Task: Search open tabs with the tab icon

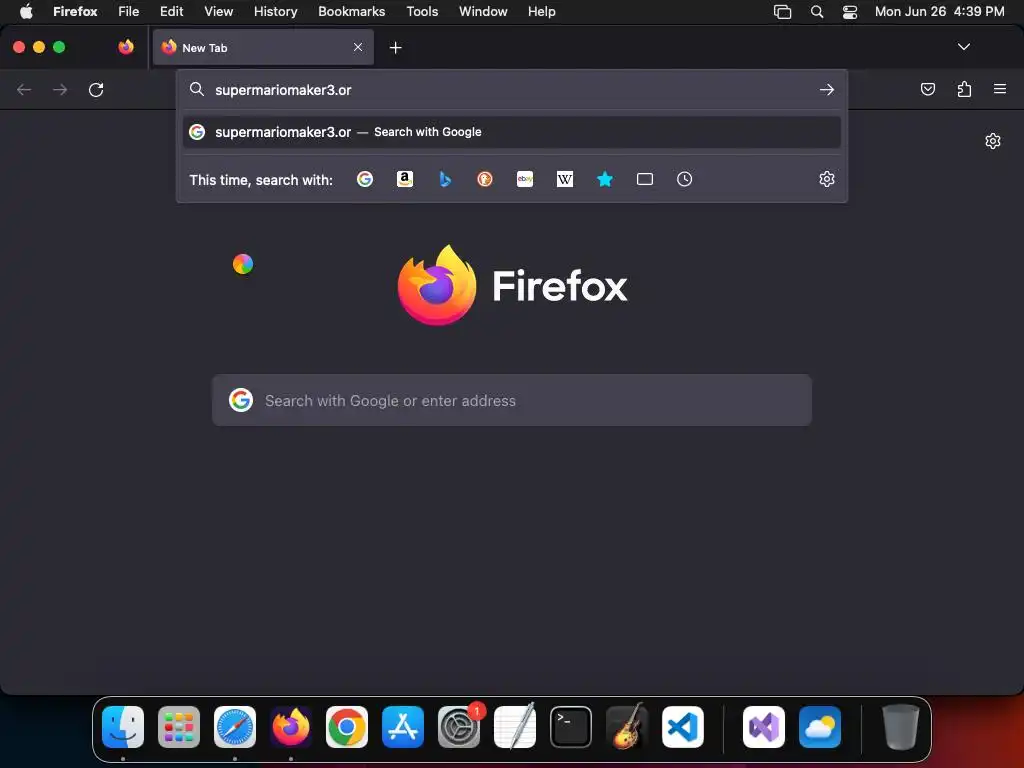Action: pos(645,179)
